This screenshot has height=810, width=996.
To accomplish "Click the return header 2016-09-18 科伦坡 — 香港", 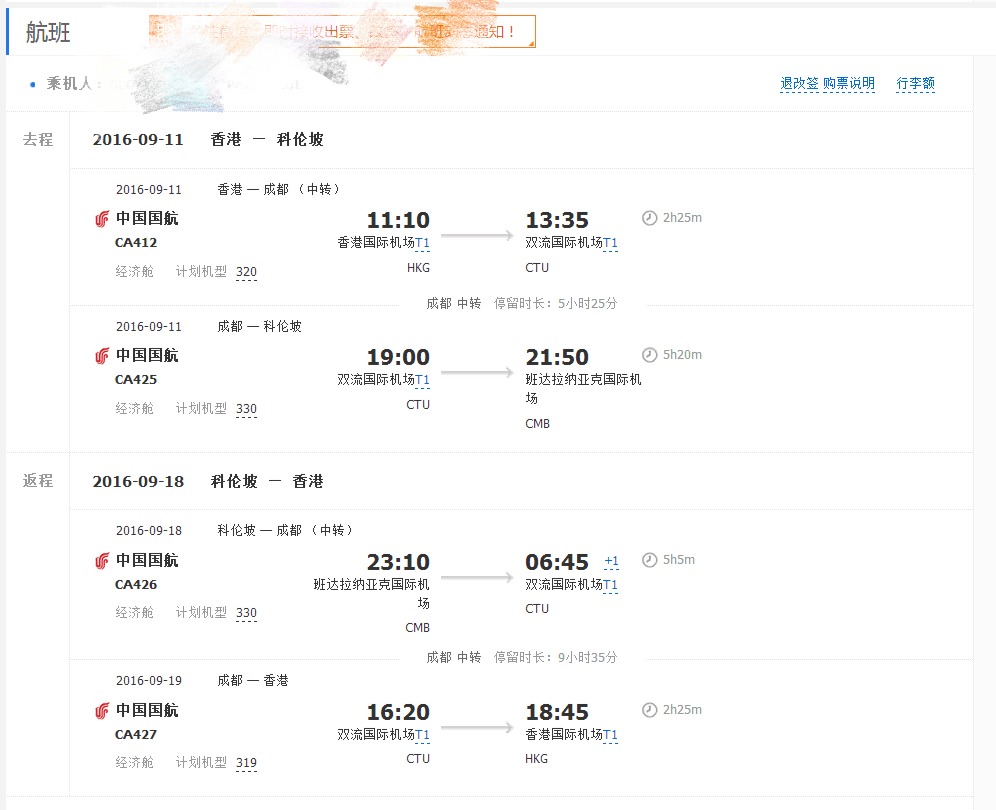I will [208, 482].
